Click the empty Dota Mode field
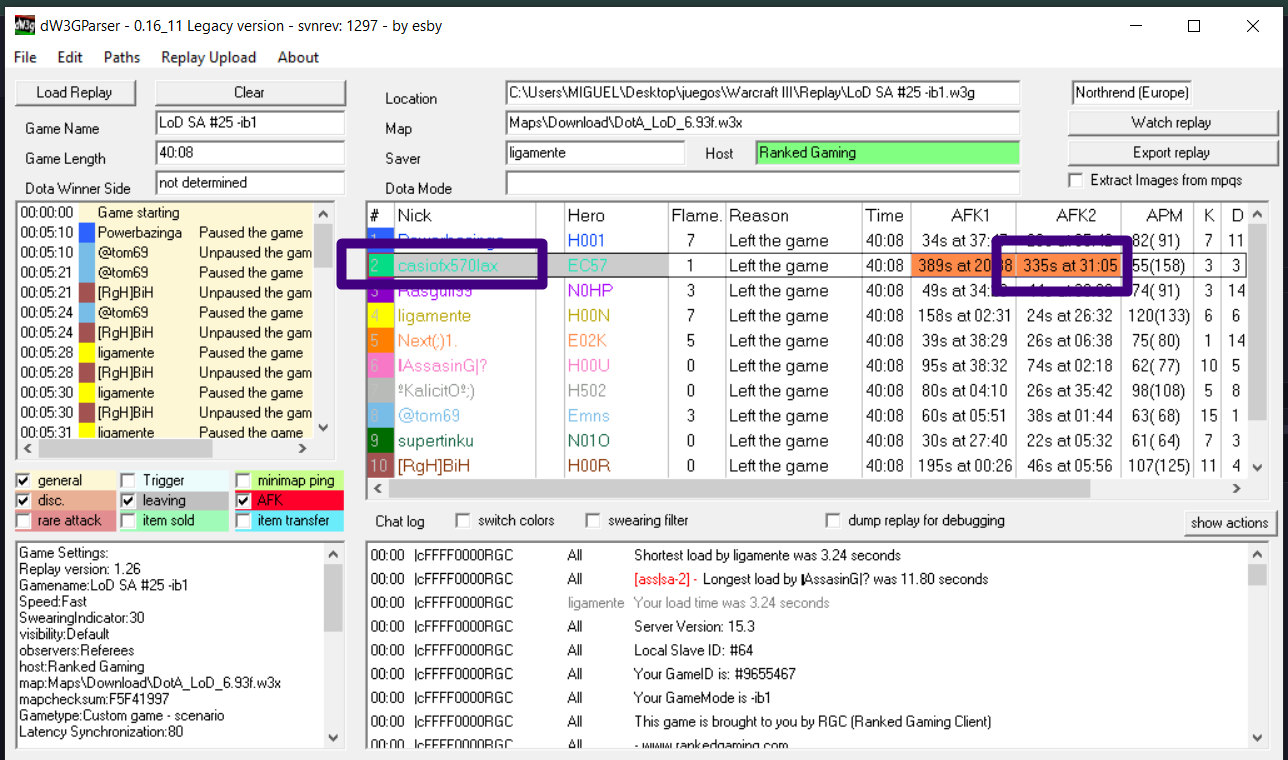The image size is (1288, 760). point(763,183)
